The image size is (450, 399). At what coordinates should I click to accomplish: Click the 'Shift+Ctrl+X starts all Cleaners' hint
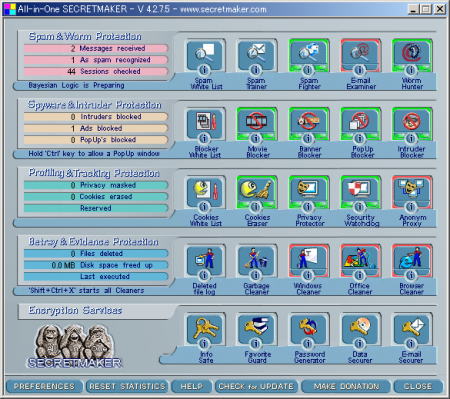86,290
